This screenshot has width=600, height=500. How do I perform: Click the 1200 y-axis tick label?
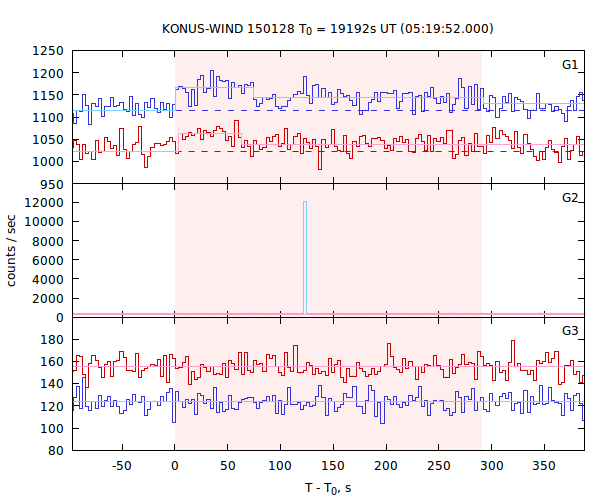(48, 73)
